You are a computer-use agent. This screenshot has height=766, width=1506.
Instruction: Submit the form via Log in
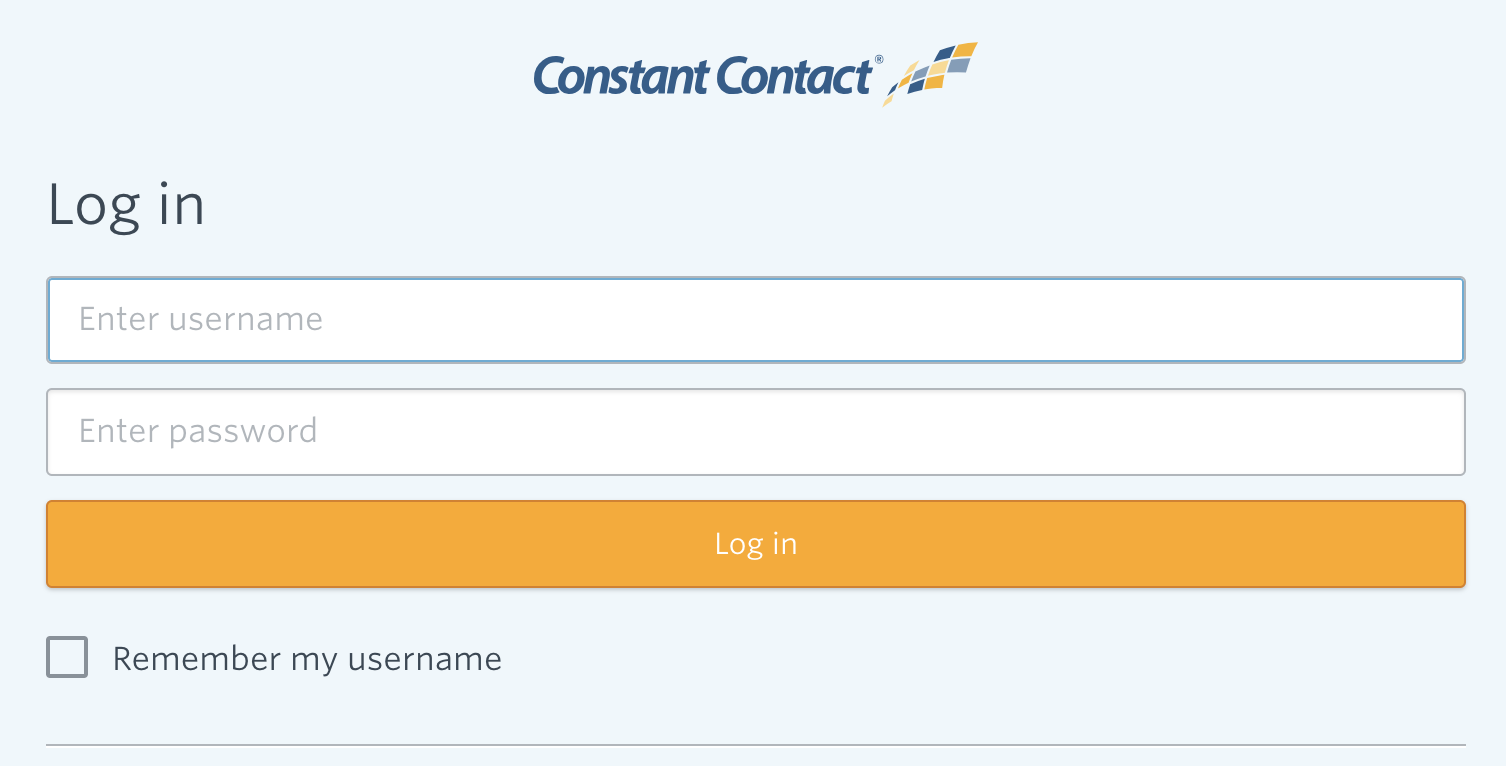pyautogui.click(x=753, y=543)
